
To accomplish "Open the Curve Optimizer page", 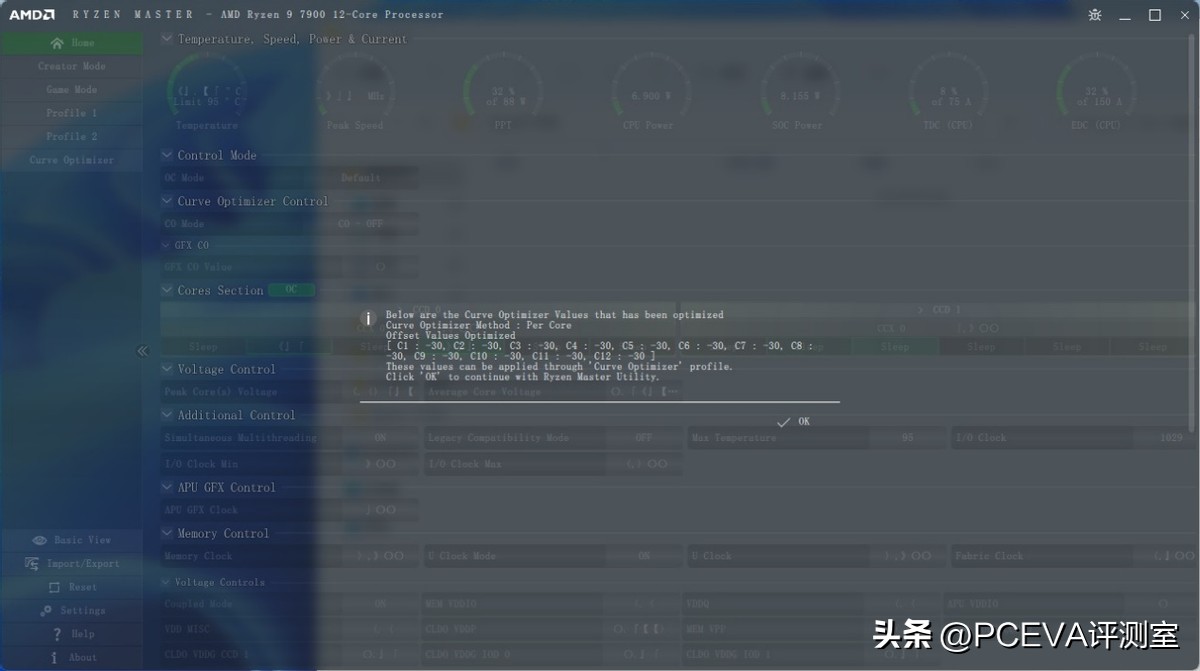I will tap(71, 160).
